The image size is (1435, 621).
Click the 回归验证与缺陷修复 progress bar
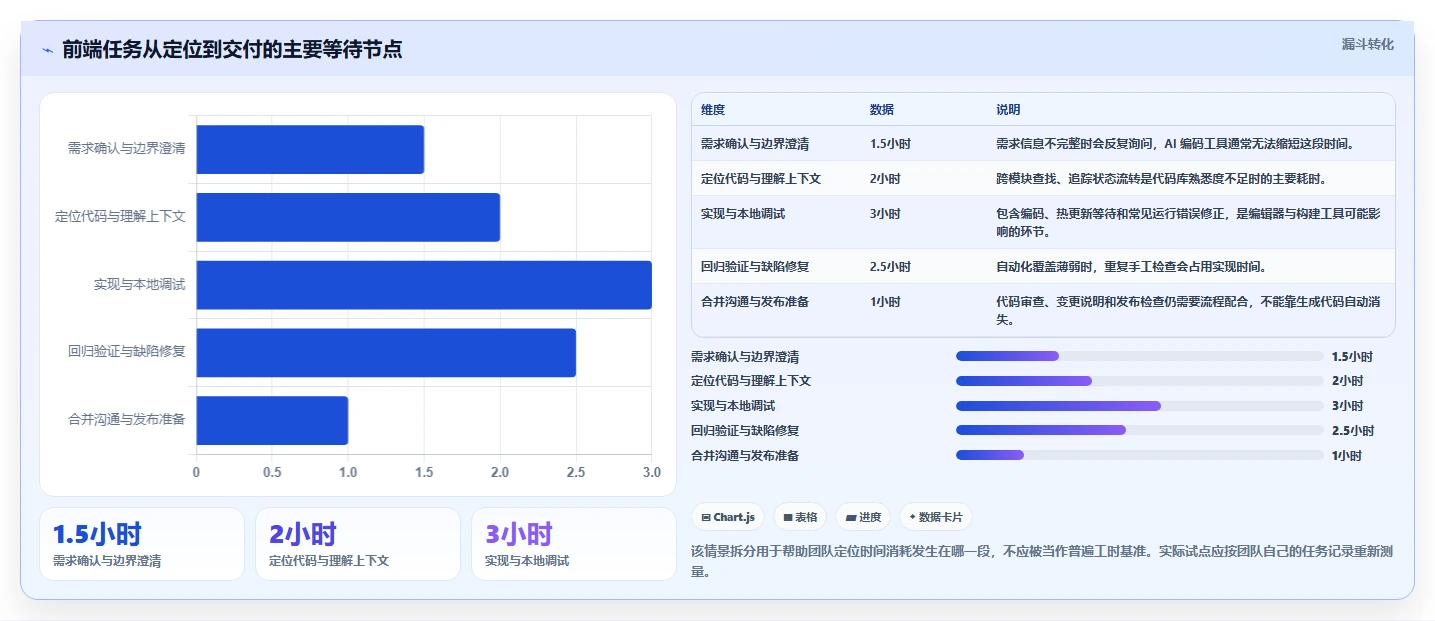(1140, 430)
